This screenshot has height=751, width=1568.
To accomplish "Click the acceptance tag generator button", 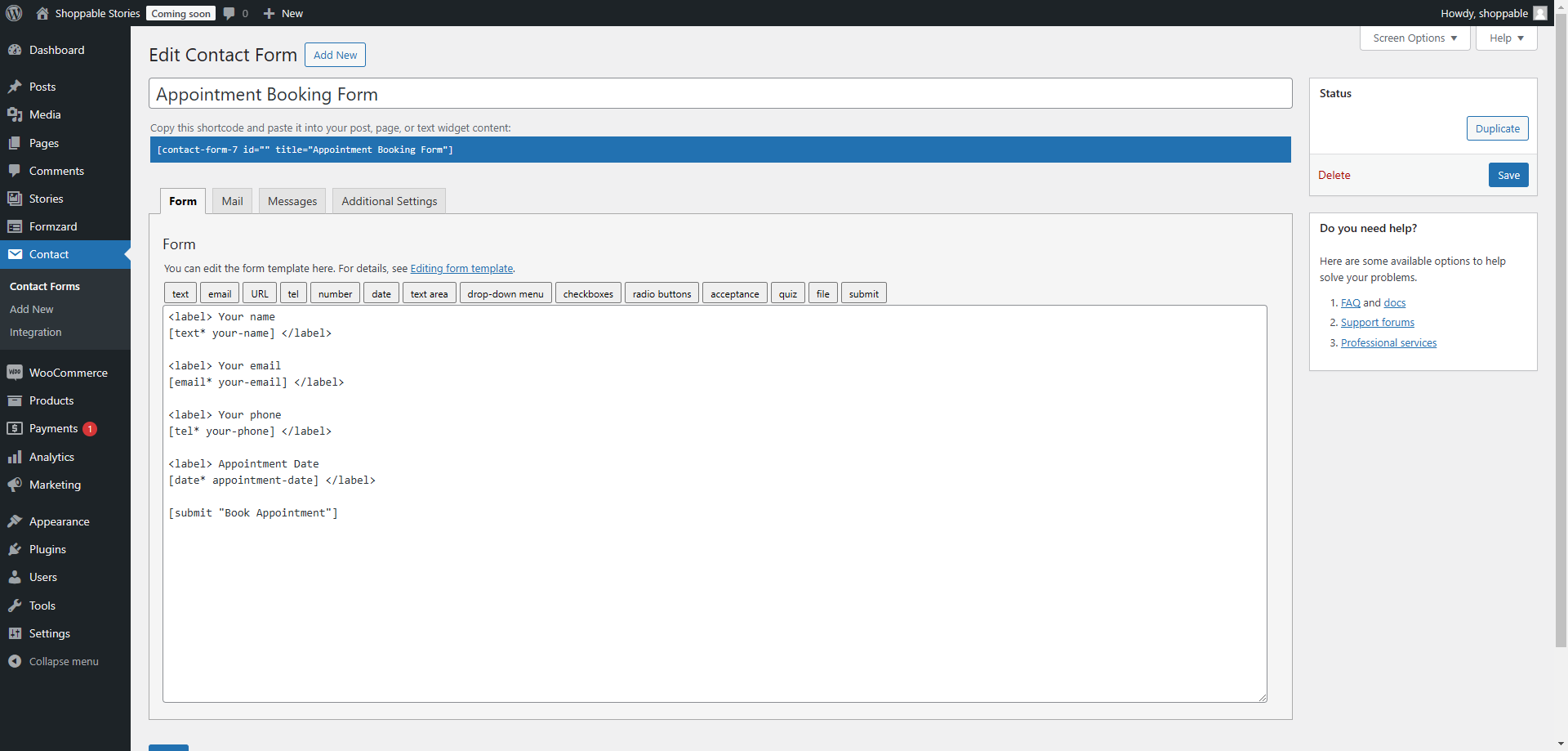I will (x=734, y=293).
